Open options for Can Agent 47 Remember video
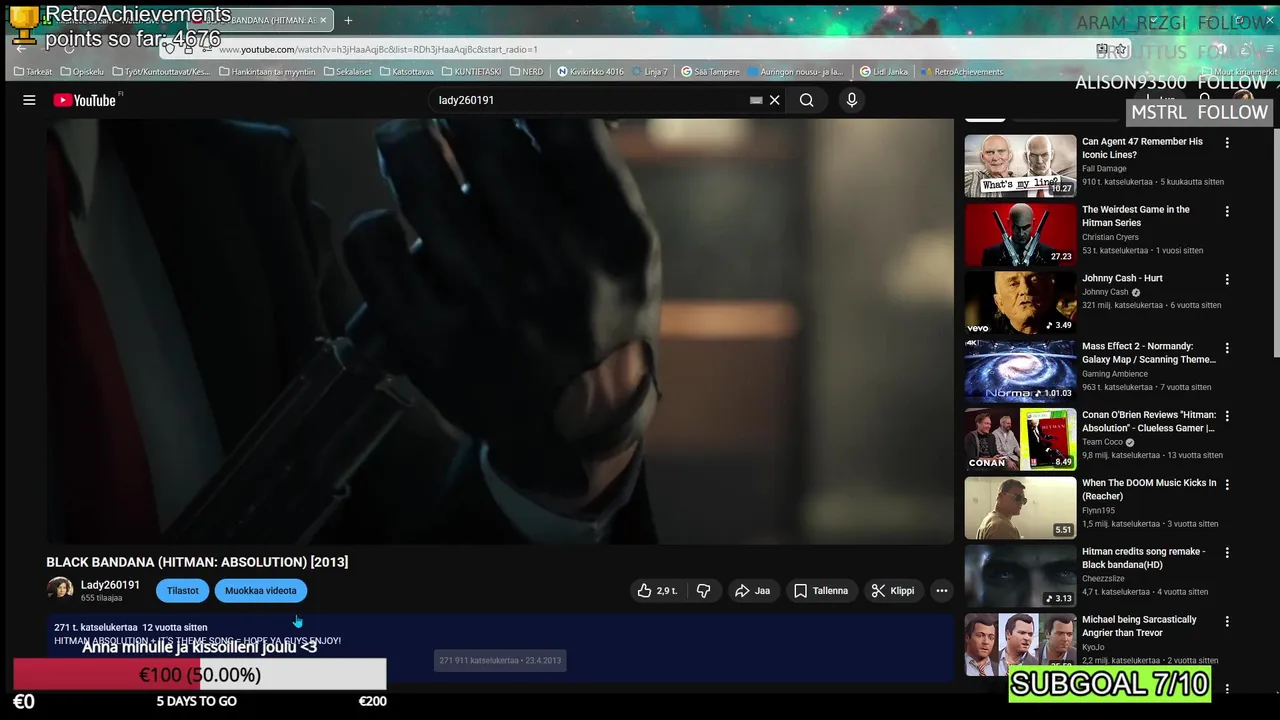Screen dimensions: 1280x720 tap(1227, 143)
